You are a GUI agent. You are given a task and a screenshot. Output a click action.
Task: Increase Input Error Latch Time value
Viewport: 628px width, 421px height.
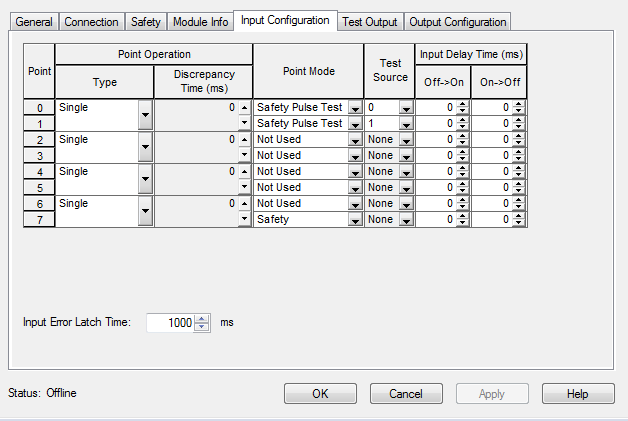[202, 319]
